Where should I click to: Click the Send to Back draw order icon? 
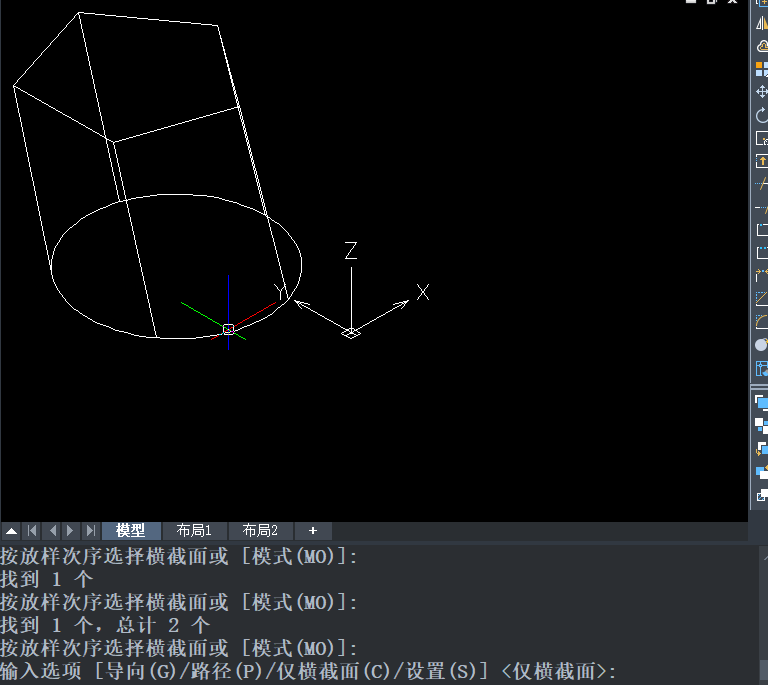[x=762, y=425]
